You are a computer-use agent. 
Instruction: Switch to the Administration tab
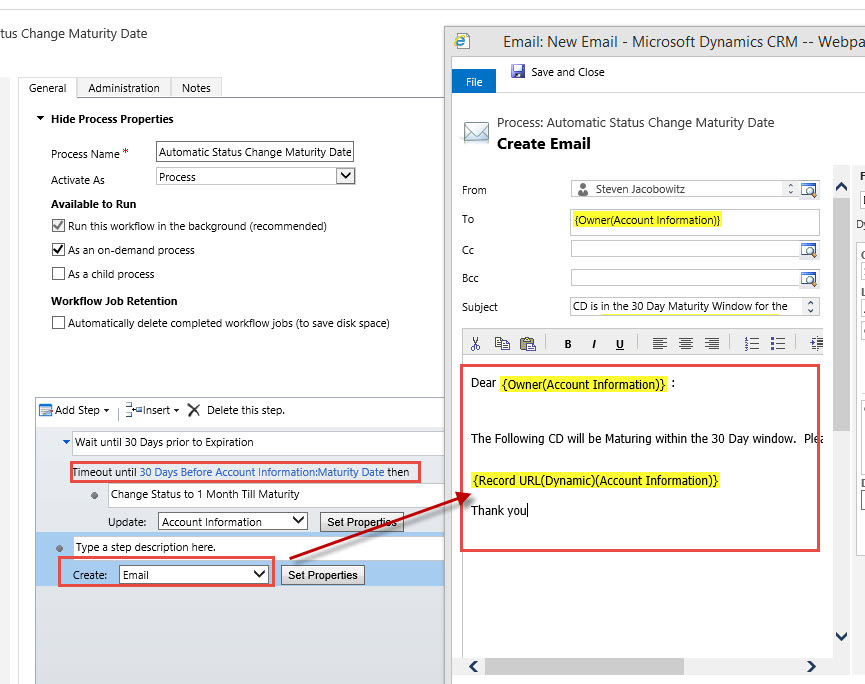click(124, 88)
